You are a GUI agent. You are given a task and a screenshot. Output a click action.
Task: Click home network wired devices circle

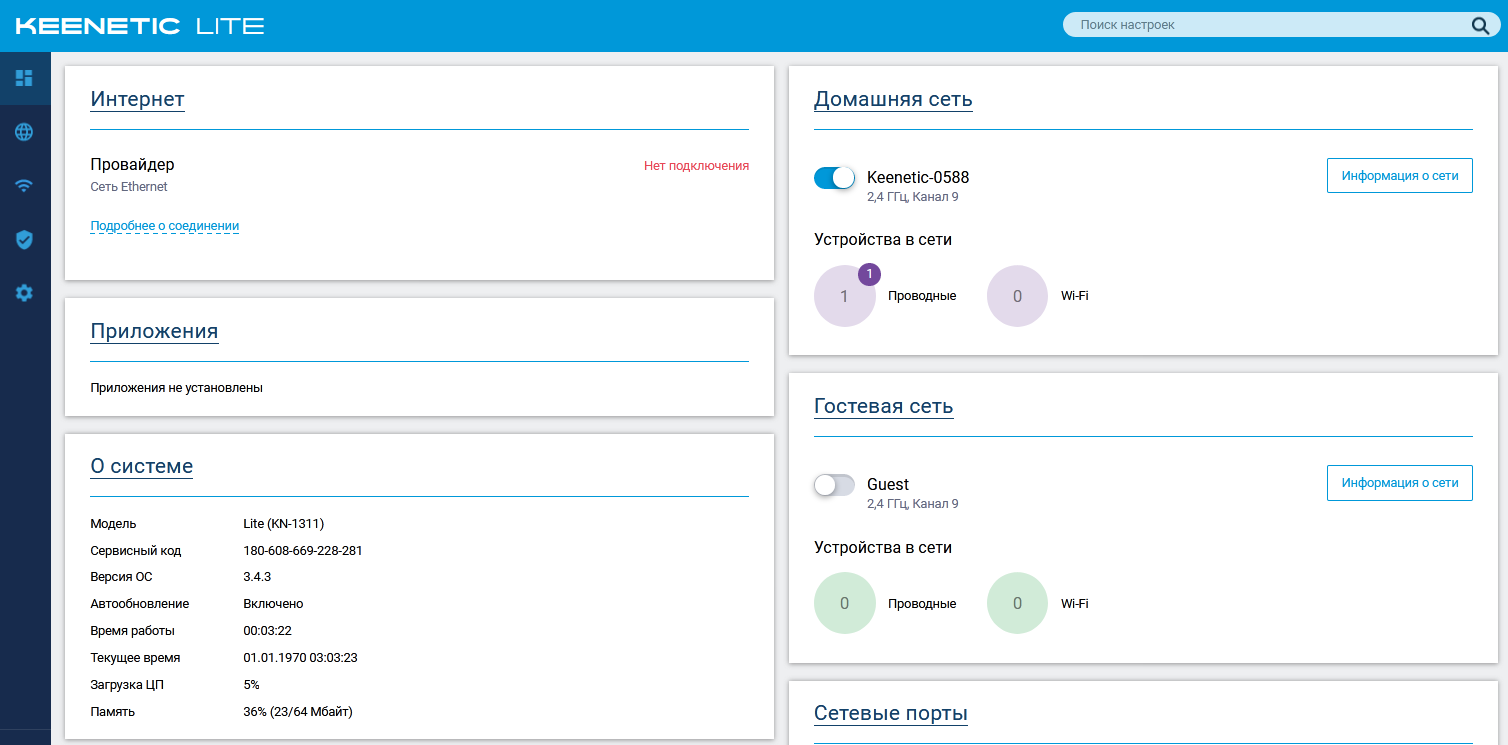(x=845, y=296)
